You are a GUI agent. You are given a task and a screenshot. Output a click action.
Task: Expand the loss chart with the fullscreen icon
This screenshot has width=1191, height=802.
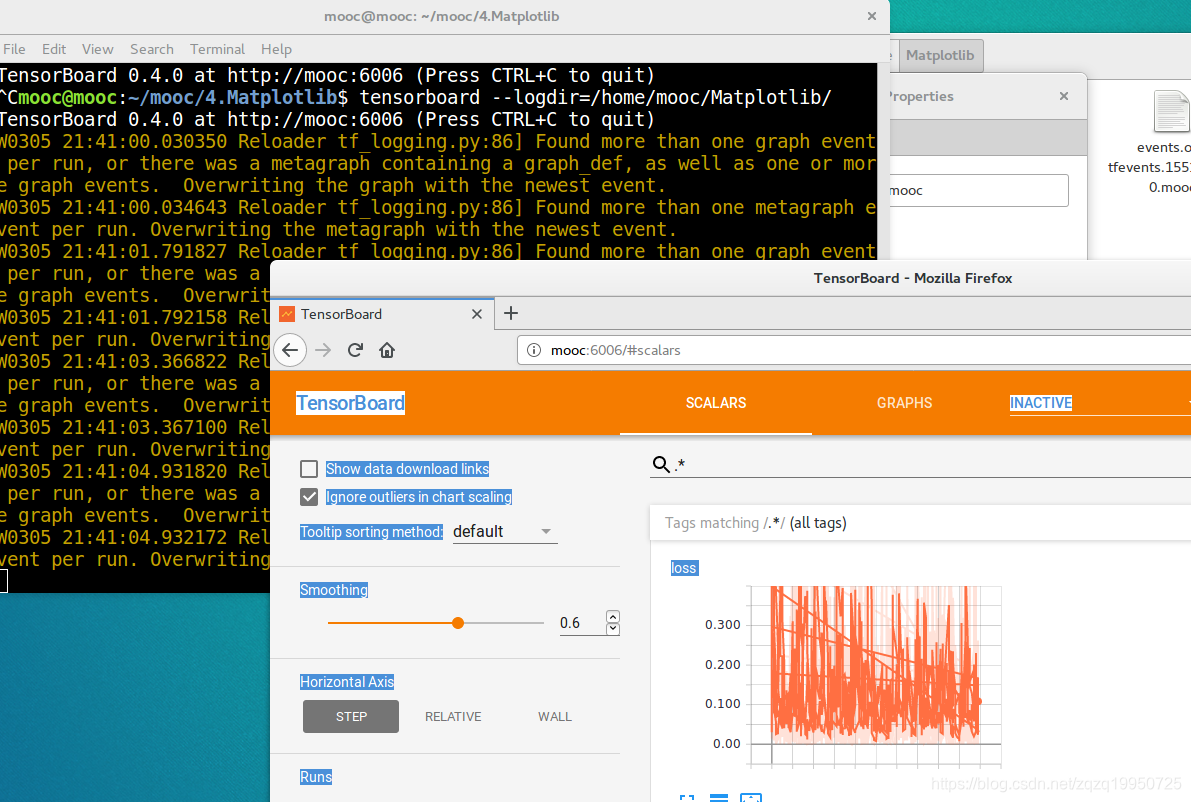[x=687, y=797]
